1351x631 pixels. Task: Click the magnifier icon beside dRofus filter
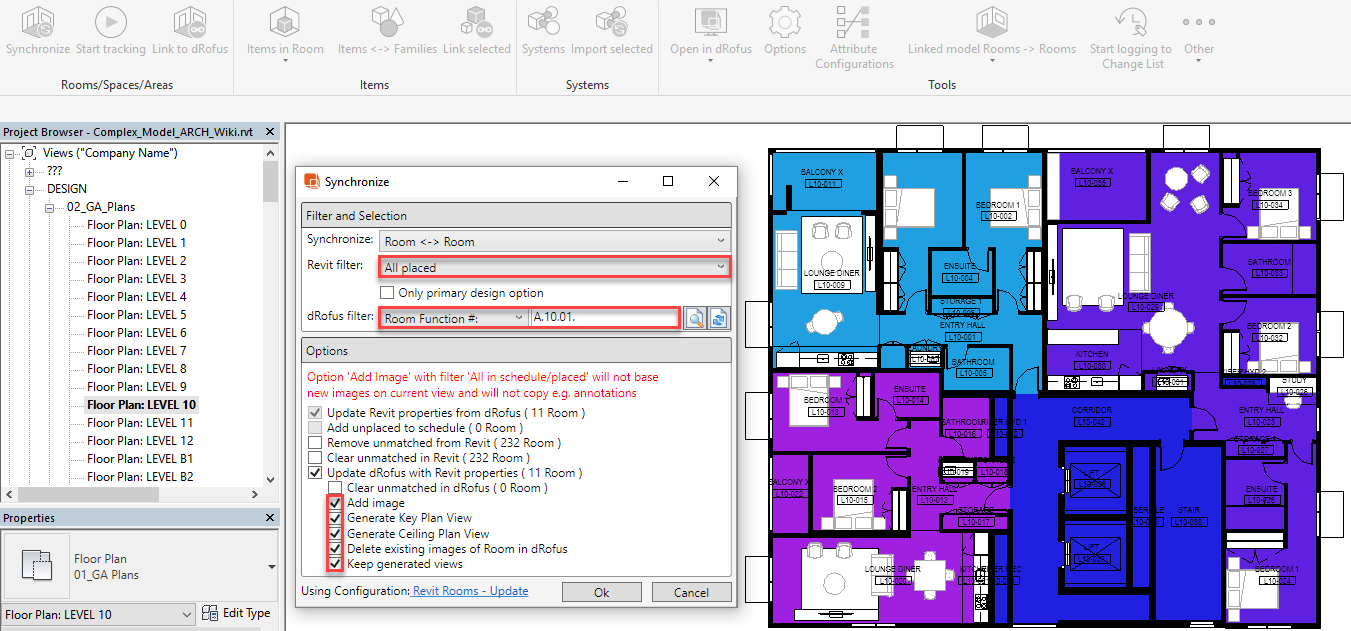coord(694,318)
